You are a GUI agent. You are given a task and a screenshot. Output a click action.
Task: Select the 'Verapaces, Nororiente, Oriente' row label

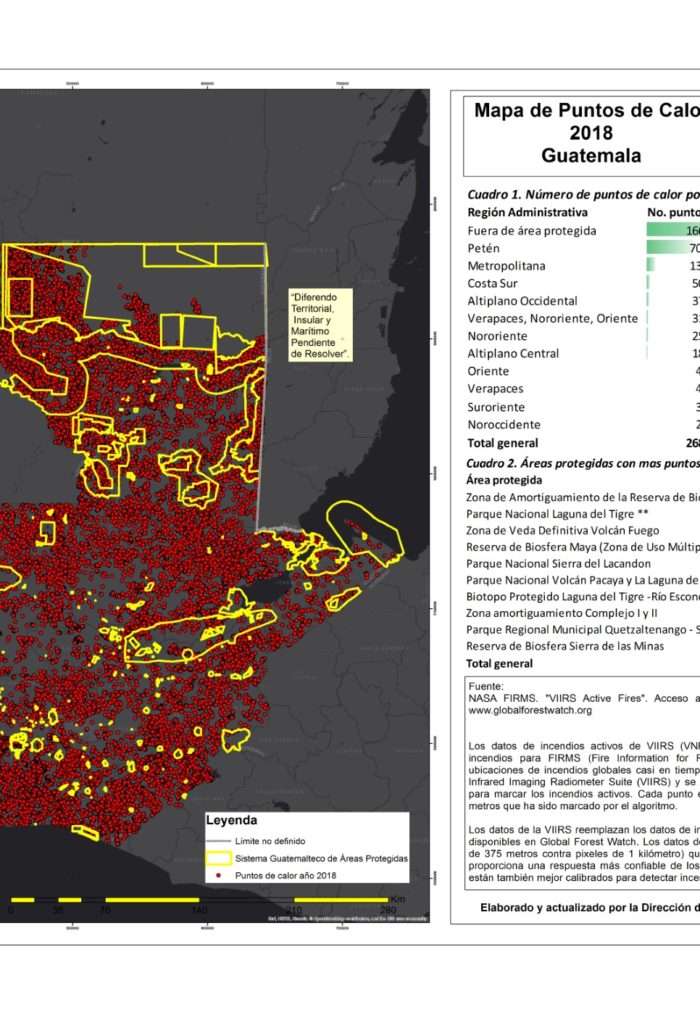(x=552, y=318)
